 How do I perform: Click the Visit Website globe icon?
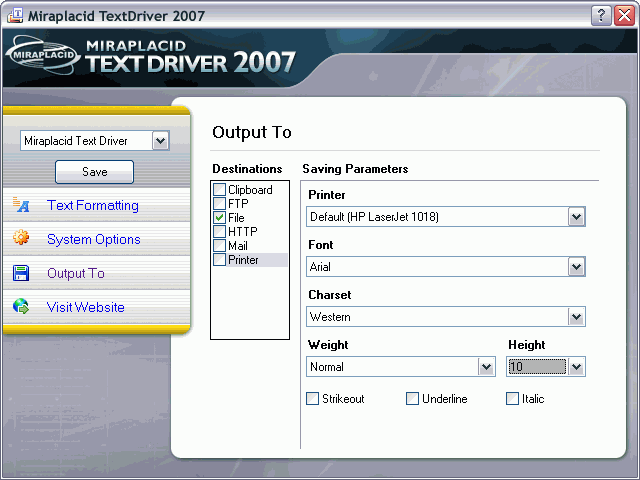click(21, 306)
